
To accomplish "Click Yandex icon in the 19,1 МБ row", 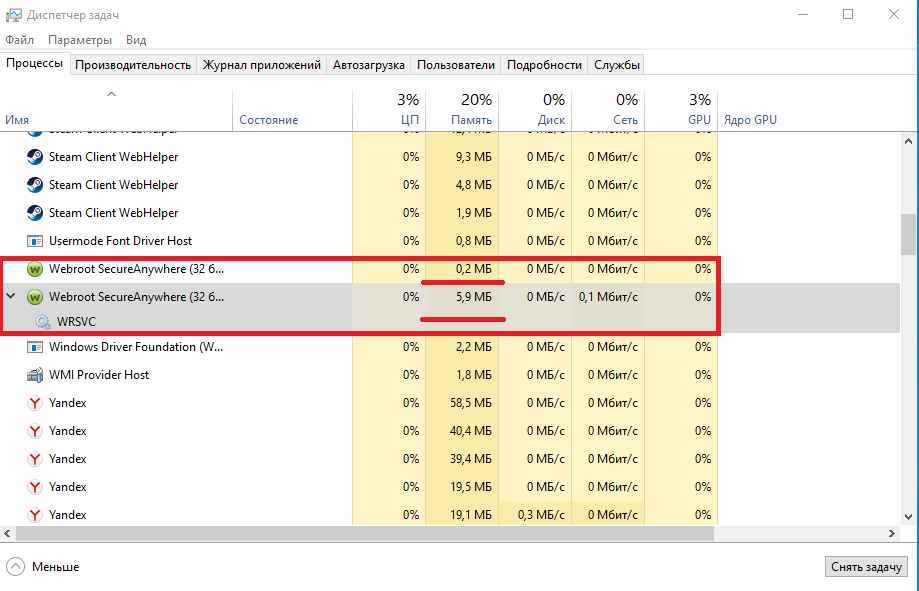I will coord(35,515).
